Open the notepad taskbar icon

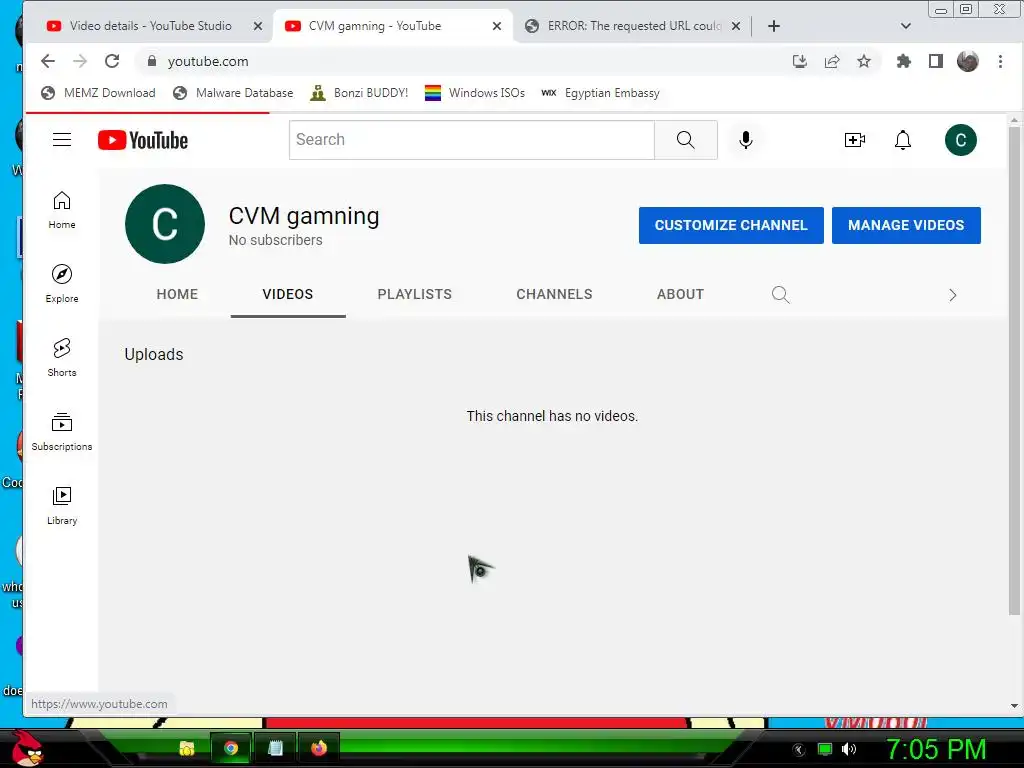click(275, 748)
